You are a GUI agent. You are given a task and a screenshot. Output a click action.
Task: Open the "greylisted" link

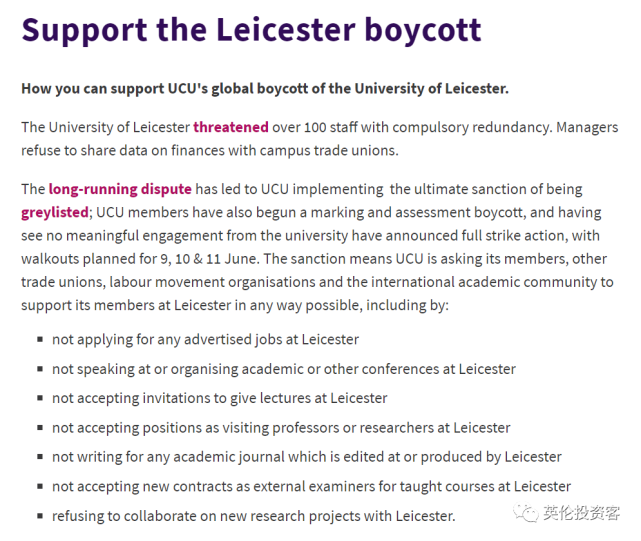(55, 212)
